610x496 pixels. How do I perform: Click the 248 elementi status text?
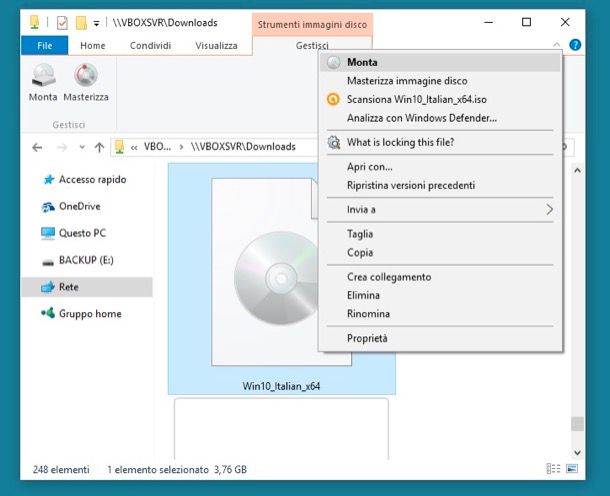61,470
